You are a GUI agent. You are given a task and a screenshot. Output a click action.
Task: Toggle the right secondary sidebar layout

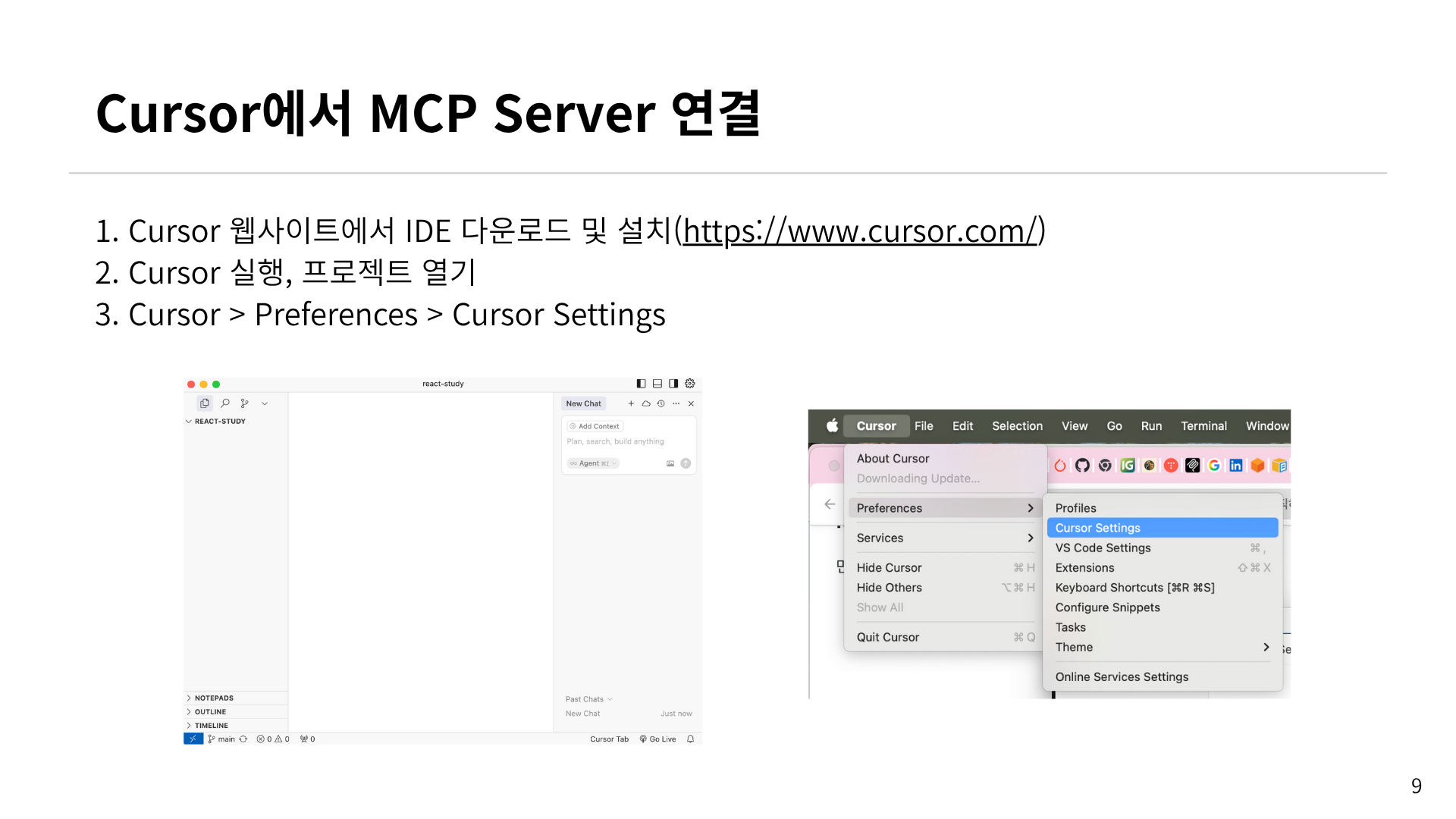tap(673, 384)
